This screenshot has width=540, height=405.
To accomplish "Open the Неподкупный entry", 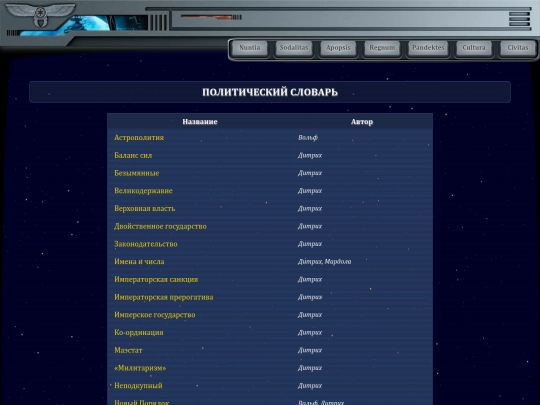I will click(138, 386).
